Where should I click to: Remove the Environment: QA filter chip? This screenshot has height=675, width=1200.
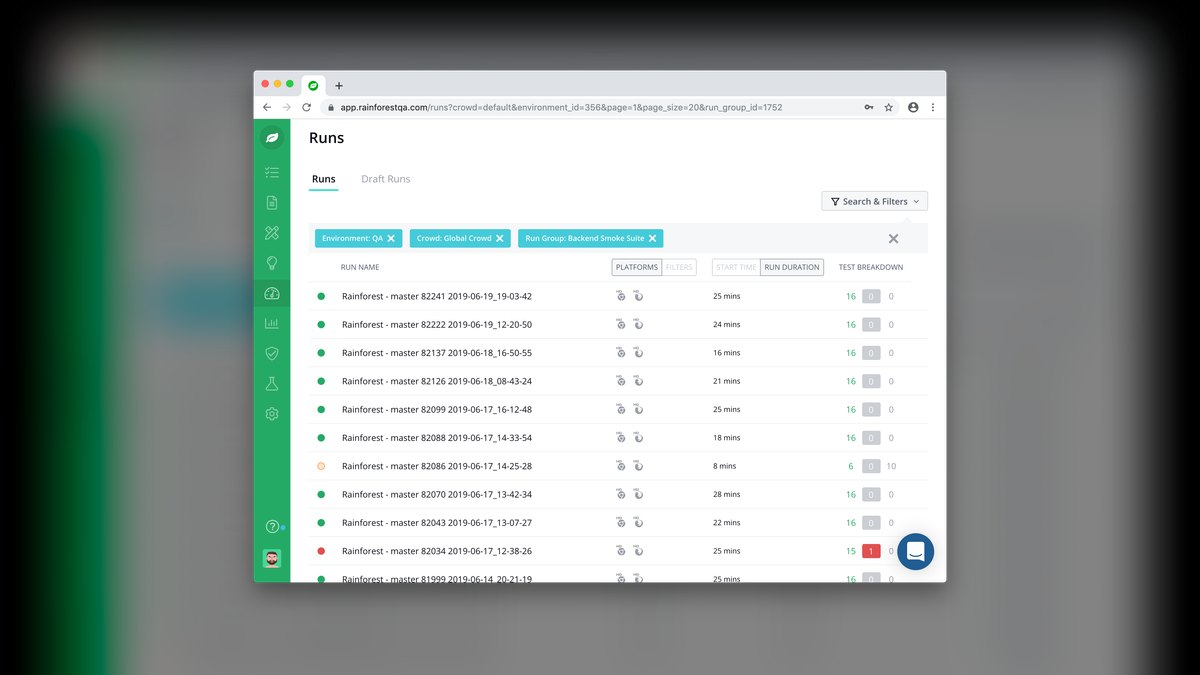coord(391,238)
